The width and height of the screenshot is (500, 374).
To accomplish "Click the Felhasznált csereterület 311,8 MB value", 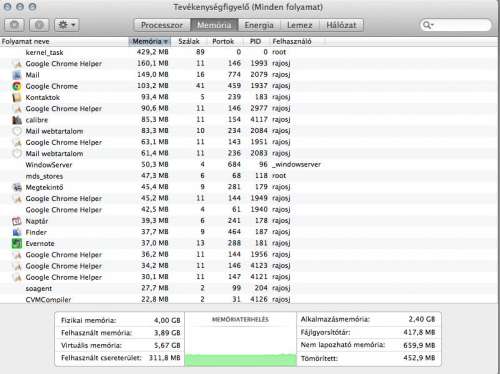I will 164,358.
